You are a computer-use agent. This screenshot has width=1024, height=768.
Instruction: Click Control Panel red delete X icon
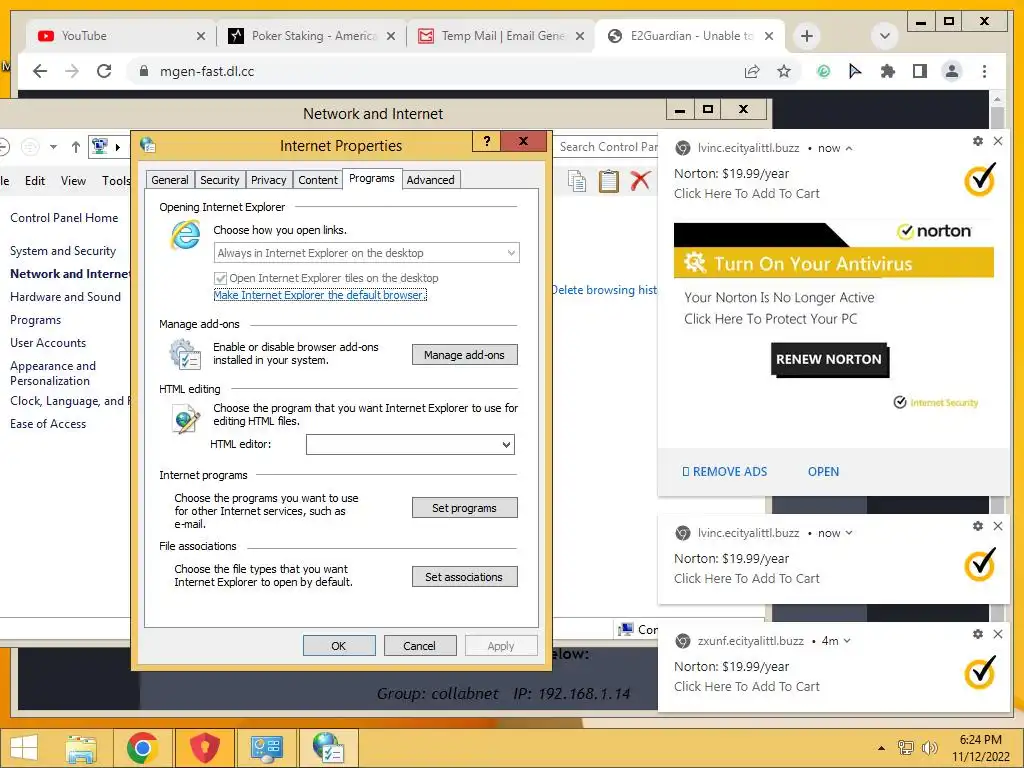641,181
